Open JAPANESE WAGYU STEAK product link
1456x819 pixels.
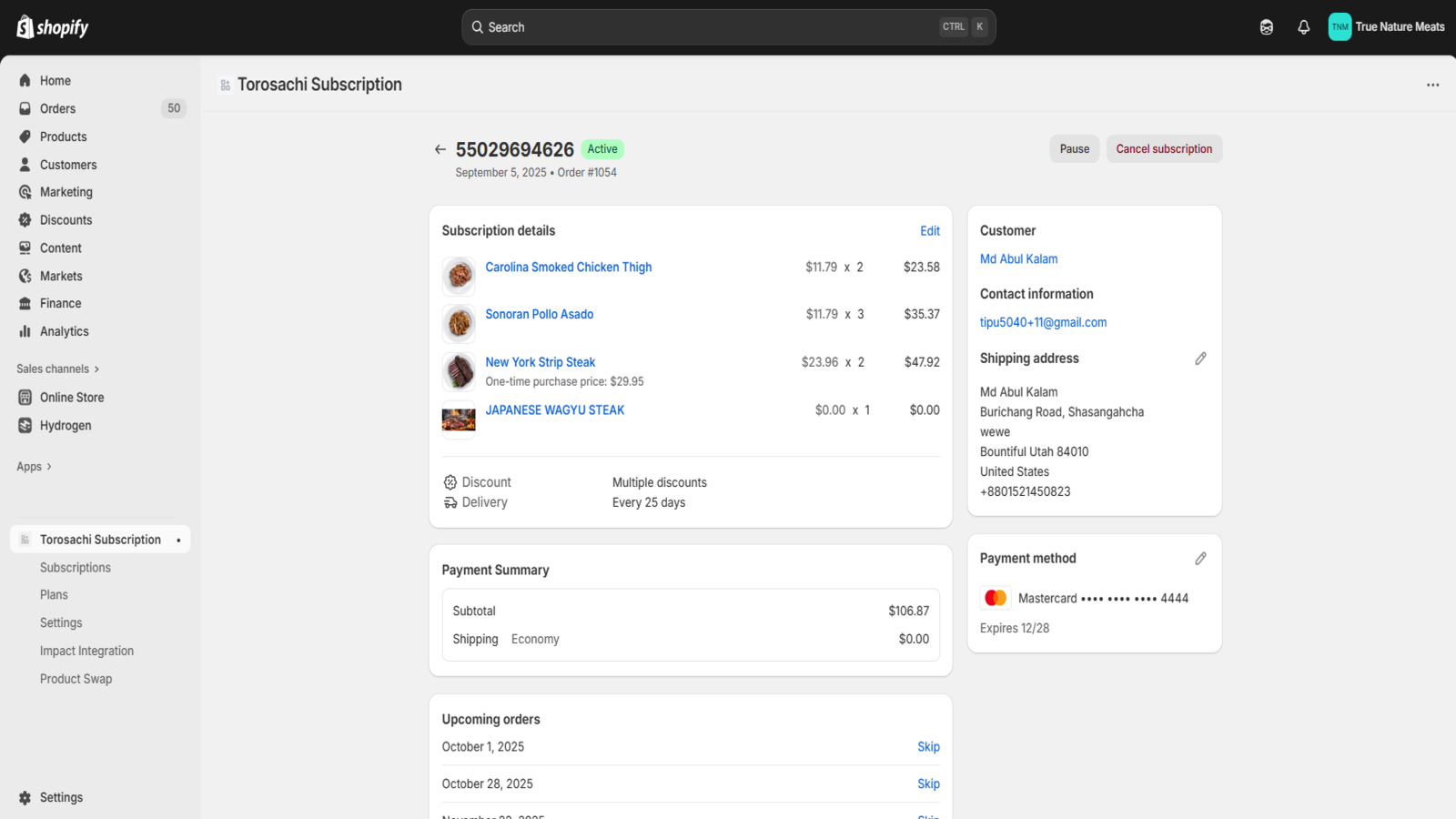(555, 410)
